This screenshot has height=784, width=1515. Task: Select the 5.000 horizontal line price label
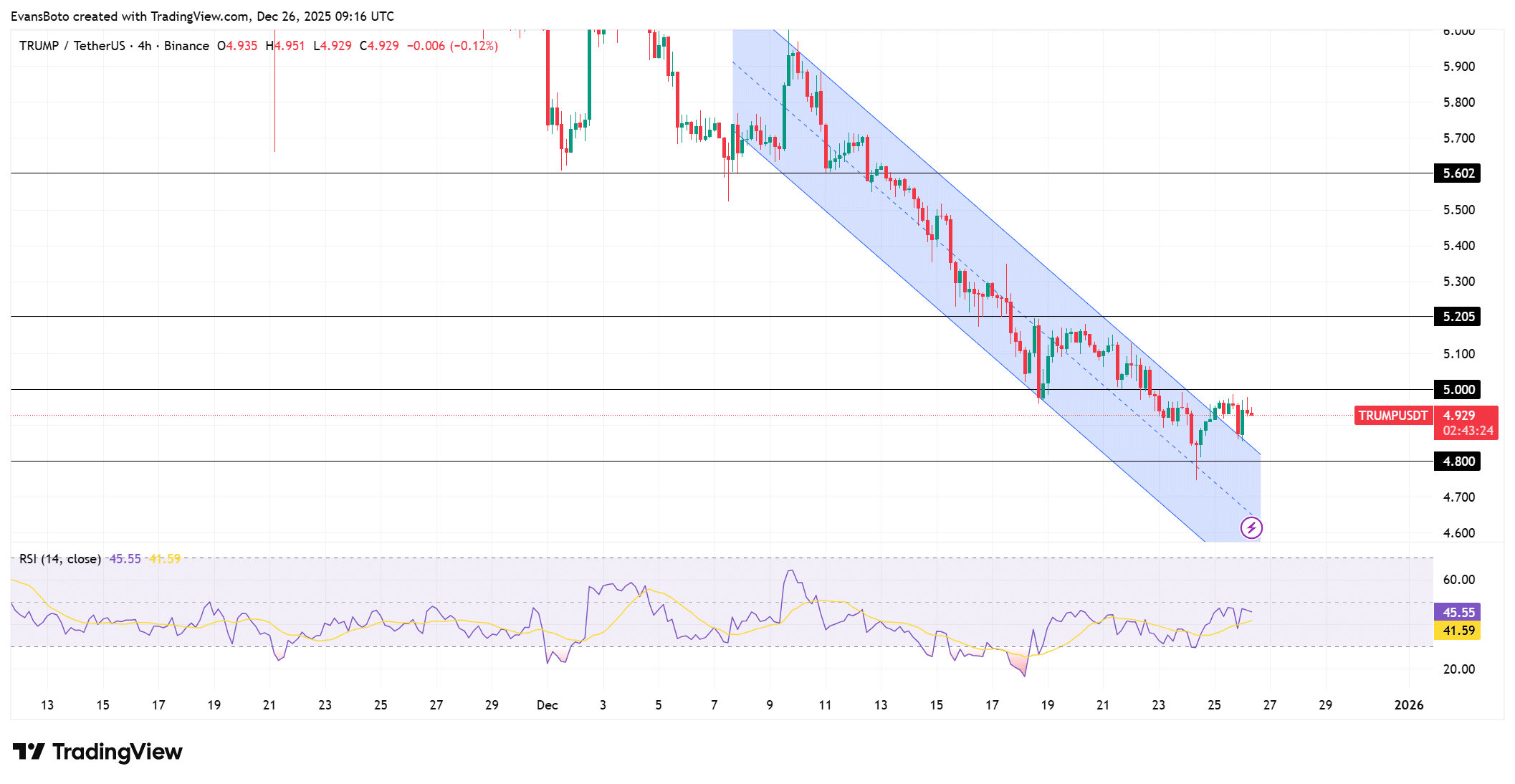pos(1458,390)
